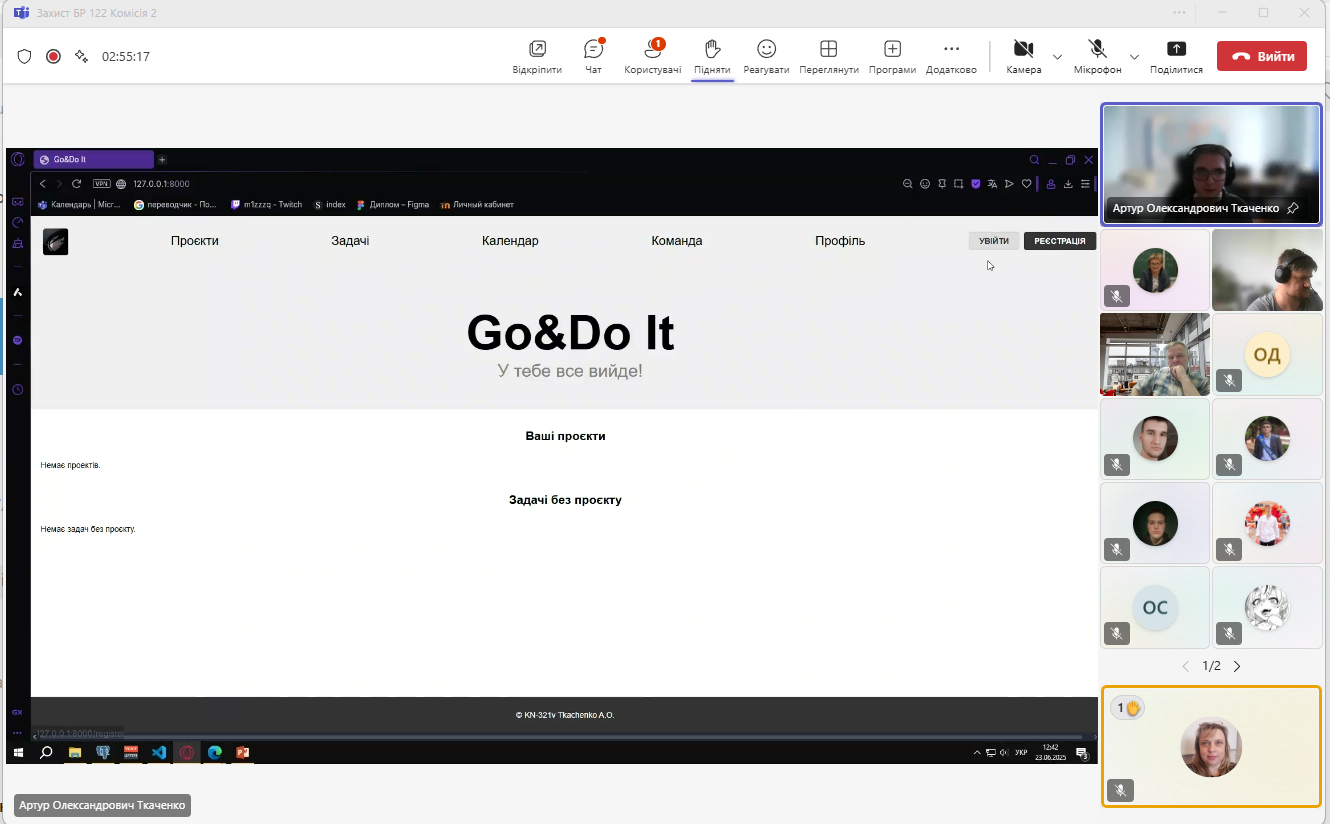Open the Реагувати reactions menu
The image size is (1330, 824).
pos(766,56)
